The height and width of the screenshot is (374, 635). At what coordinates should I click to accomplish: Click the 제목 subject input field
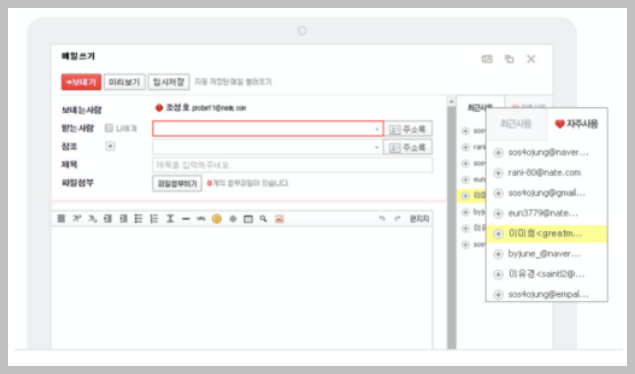(292, 165)
